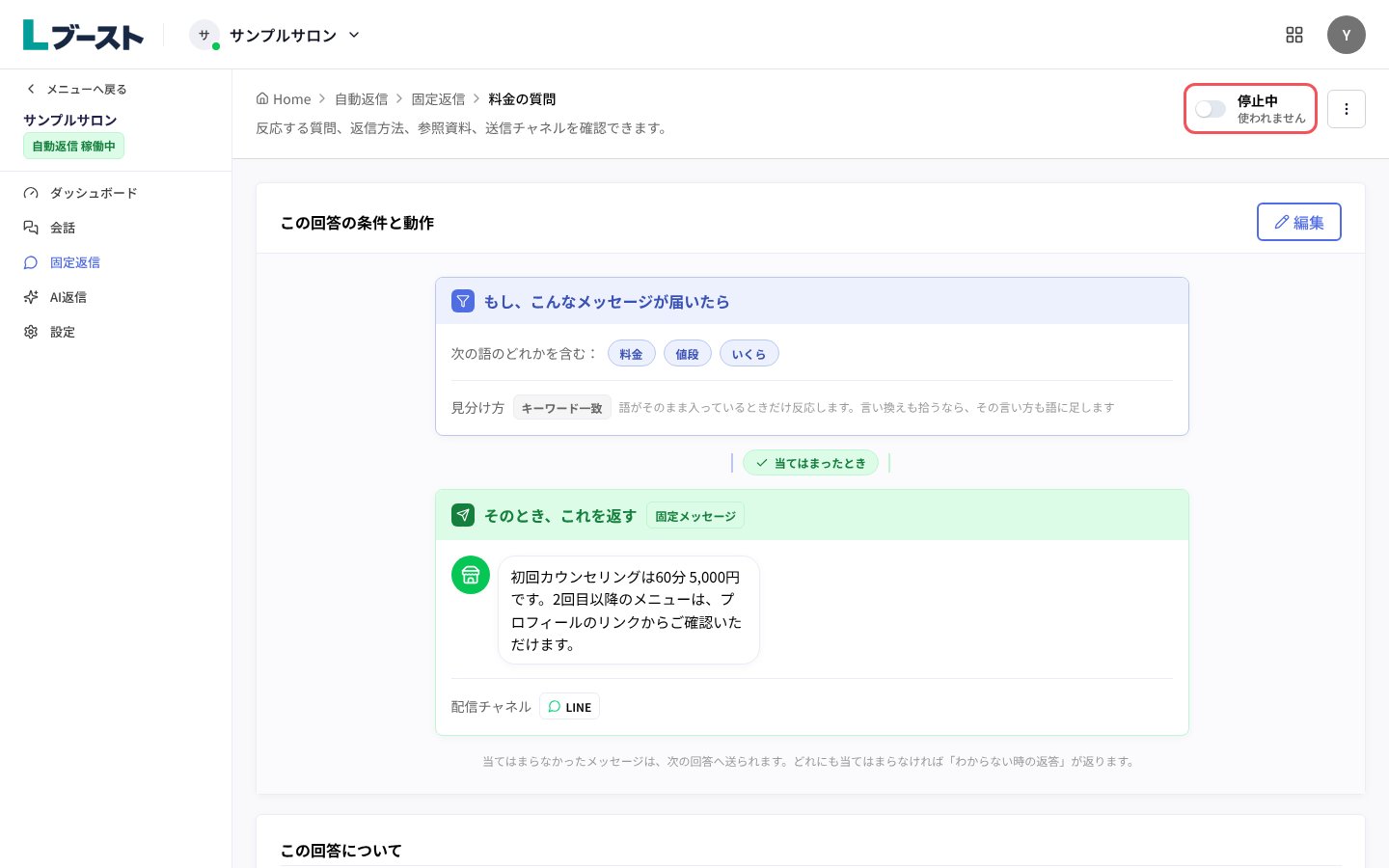Click the 値段 keyword chip
The image size is (1389, 868).
tap(688, 354)
